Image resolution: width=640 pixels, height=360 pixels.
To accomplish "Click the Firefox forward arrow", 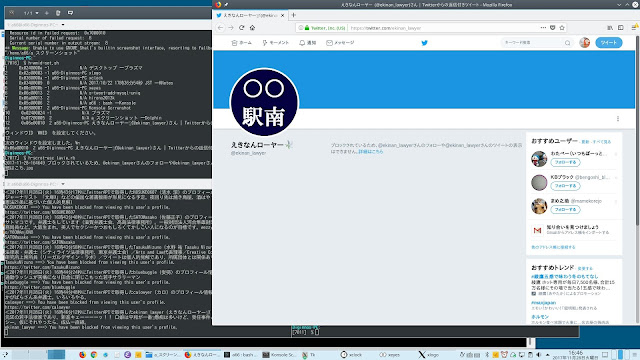I will click(231, 28).
